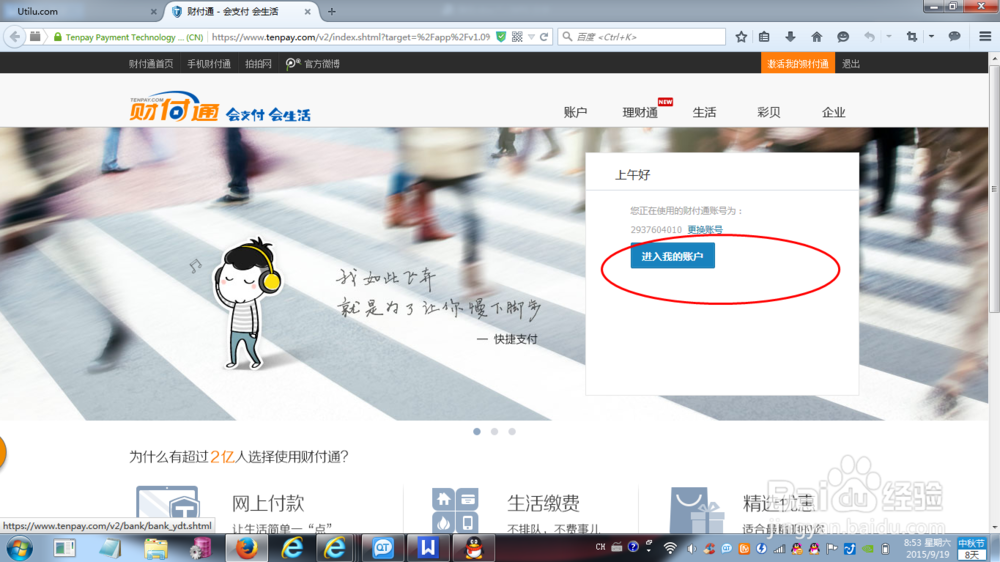Reload the page with the refresh icon
This screenshot has width=1000, height=562.
pos(544,37)
